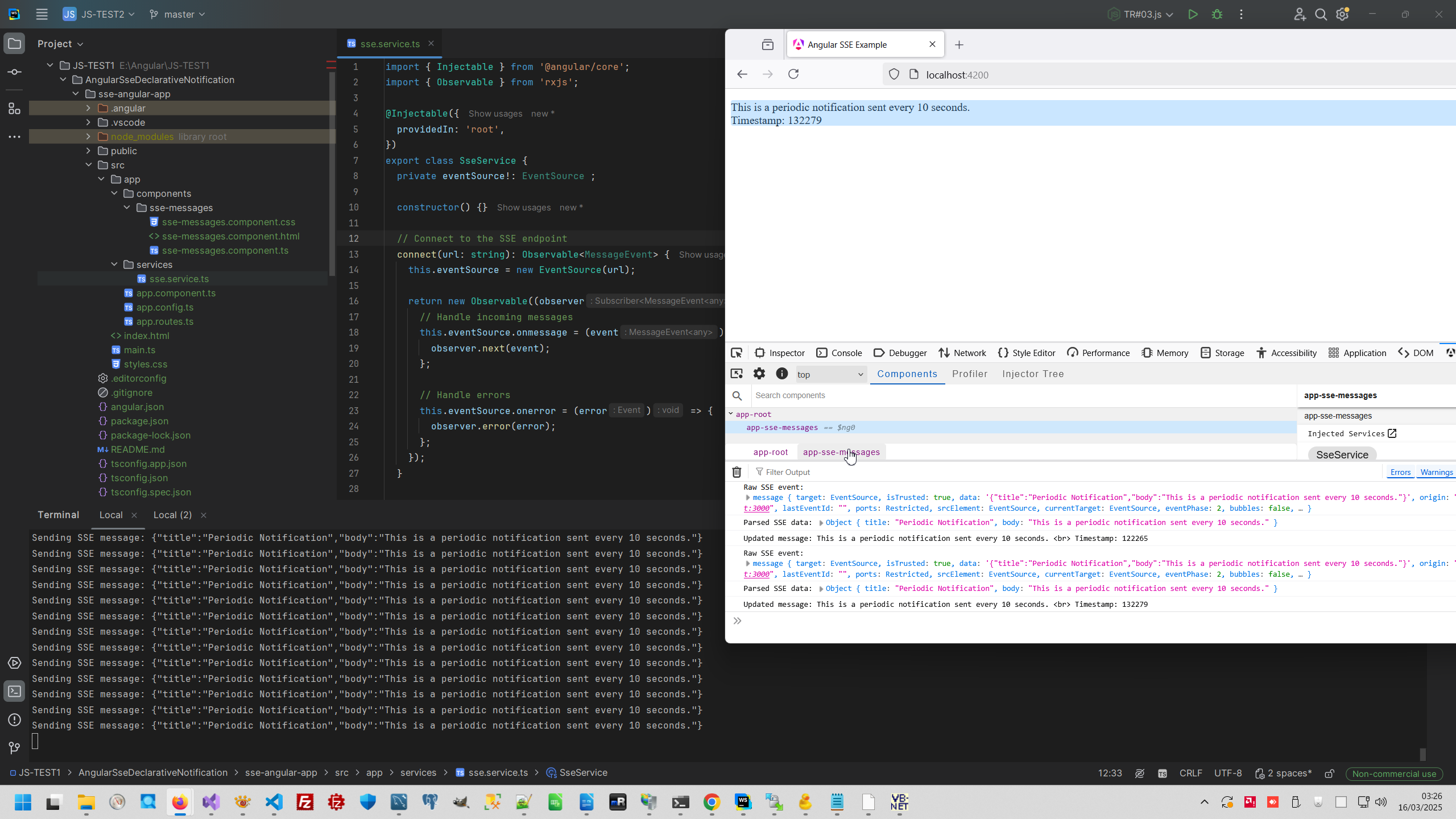Expand the node_modules folder
The image size is (1456, 819).
pos(88,136)
